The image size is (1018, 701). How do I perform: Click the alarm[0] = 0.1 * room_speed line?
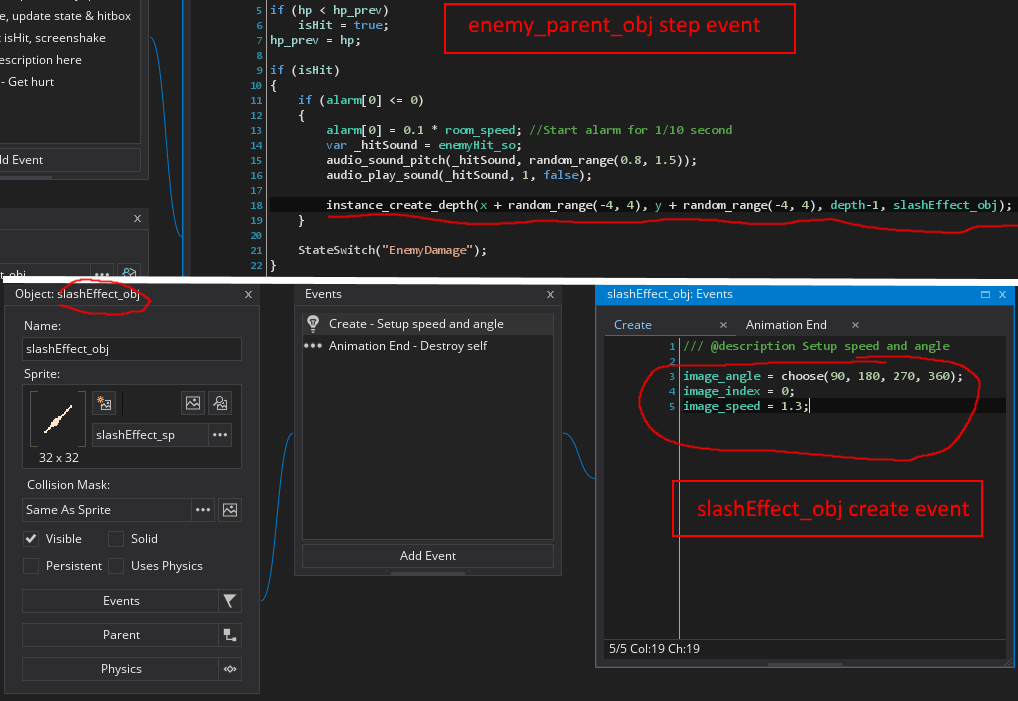(x=528, y=130)
